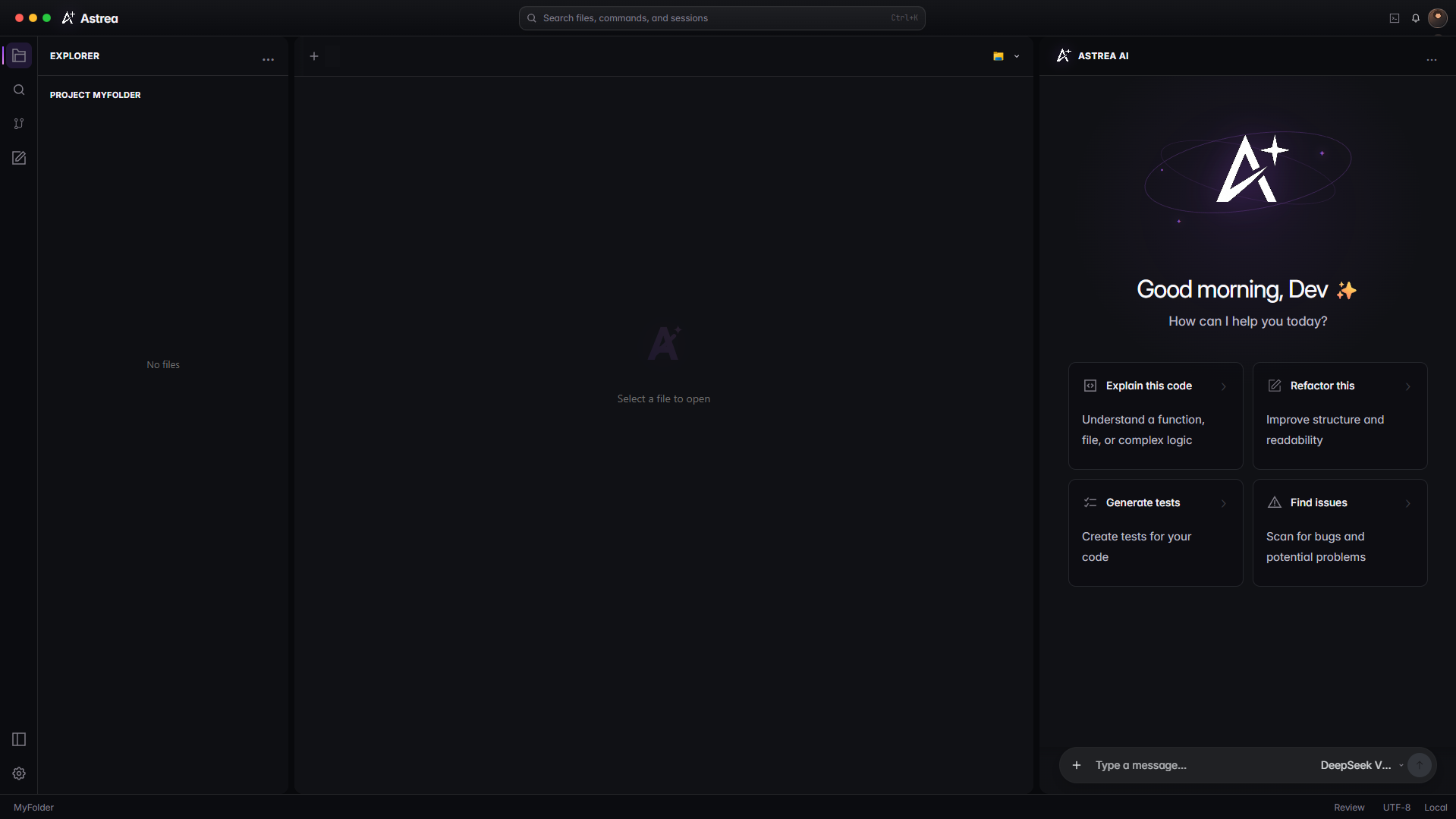Screen dimensions: 1456x819
Task: Click the user avatar
Action: 1438,18
